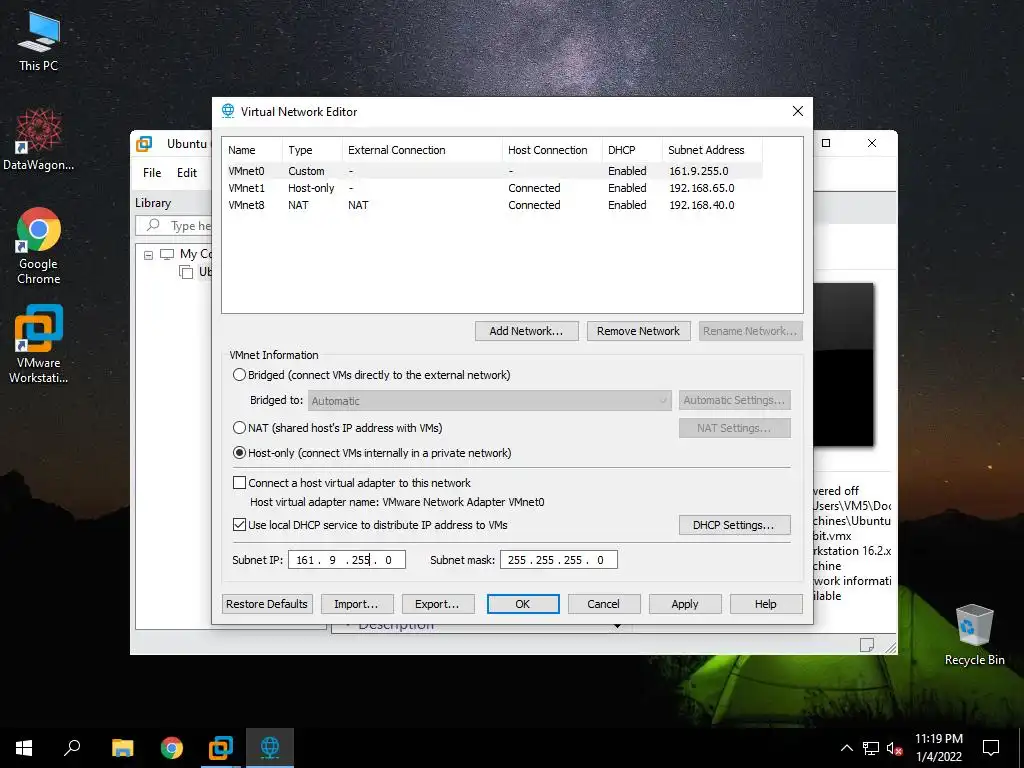Open Edit menu in VMware Workstation
The image size is (1024, 768).
(x=187, y=172)
